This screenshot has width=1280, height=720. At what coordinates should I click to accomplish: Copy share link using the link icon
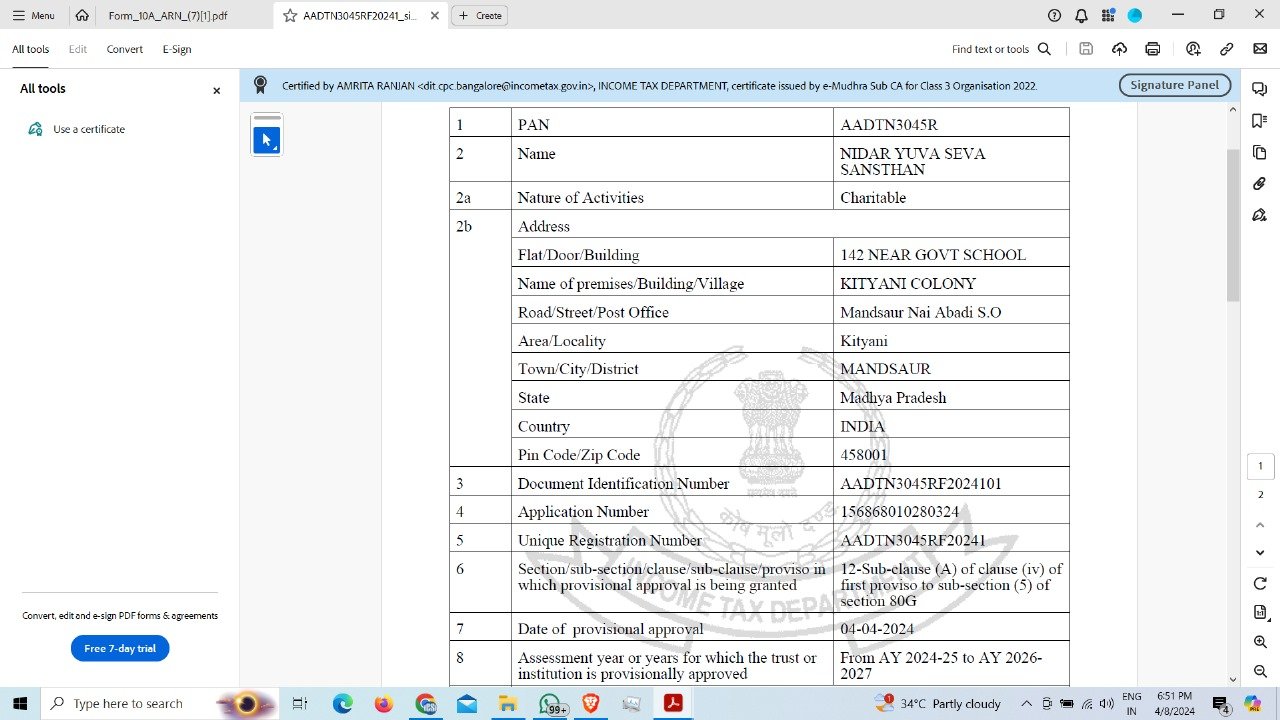click(1226, 49)
